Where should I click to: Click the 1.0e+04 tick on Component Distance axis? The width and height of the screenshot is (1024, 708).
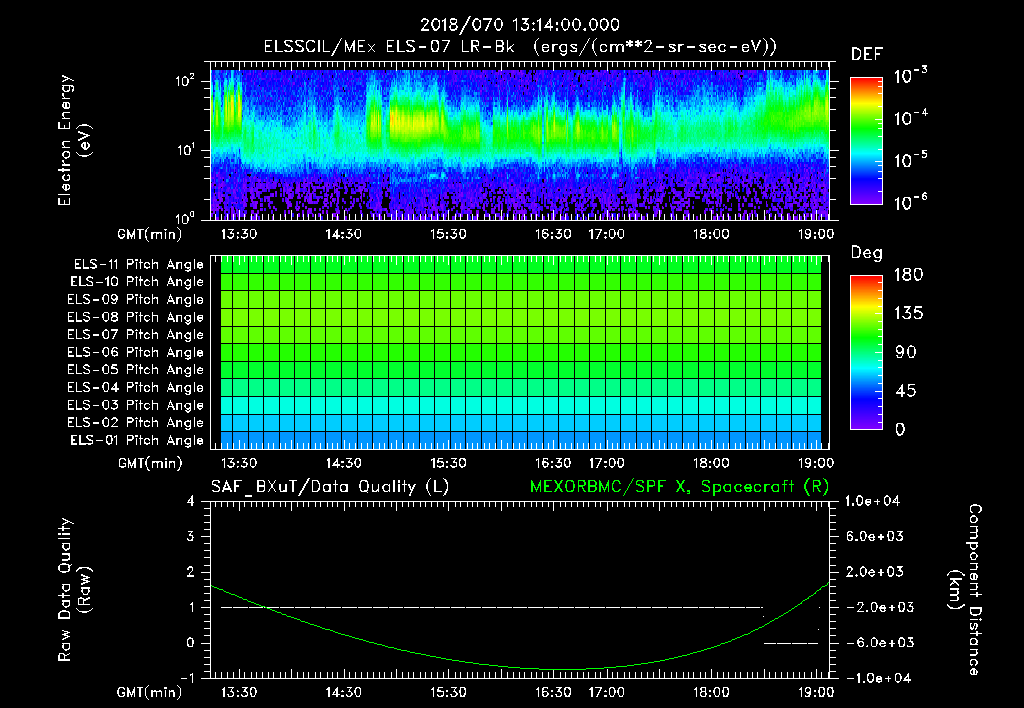pos(872,501)
